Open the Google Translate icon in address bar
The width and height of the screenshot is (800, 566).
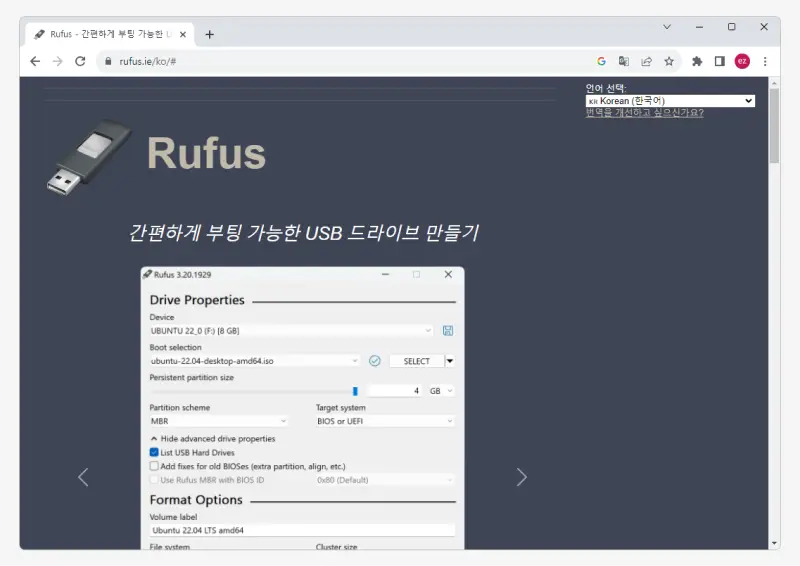[624, 61]
